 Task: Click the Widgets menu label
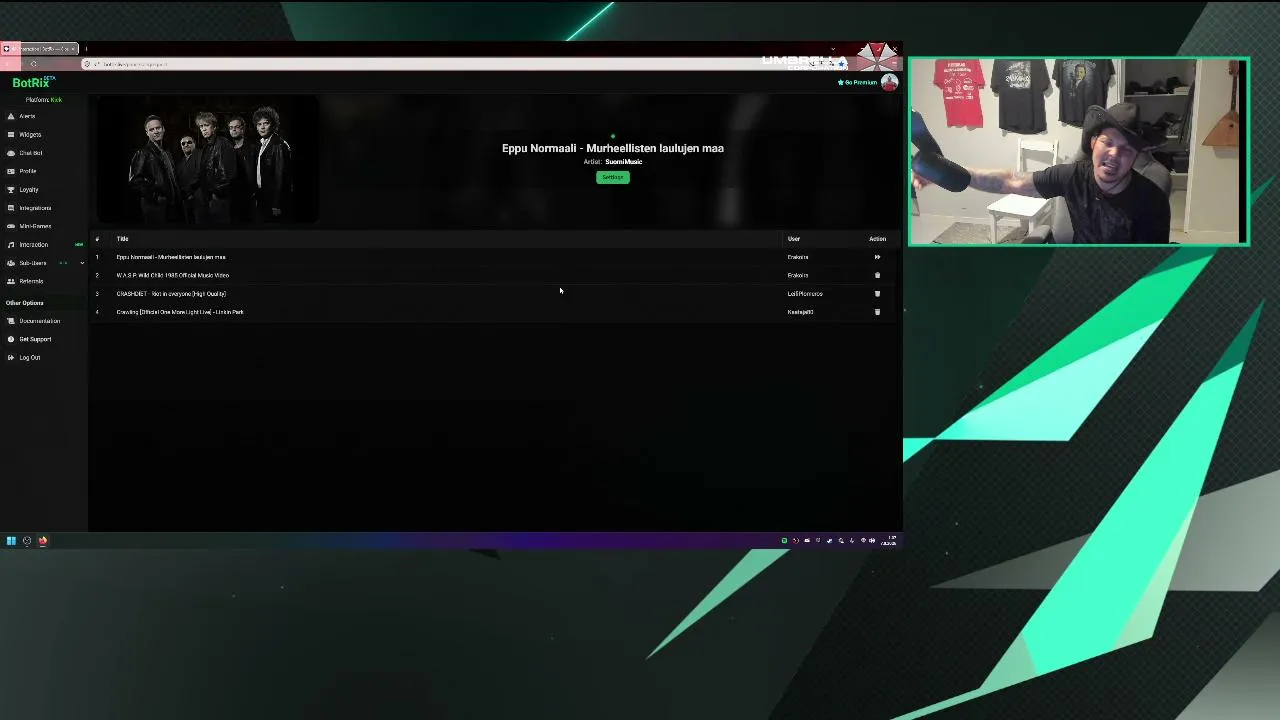tap(30, 134)
